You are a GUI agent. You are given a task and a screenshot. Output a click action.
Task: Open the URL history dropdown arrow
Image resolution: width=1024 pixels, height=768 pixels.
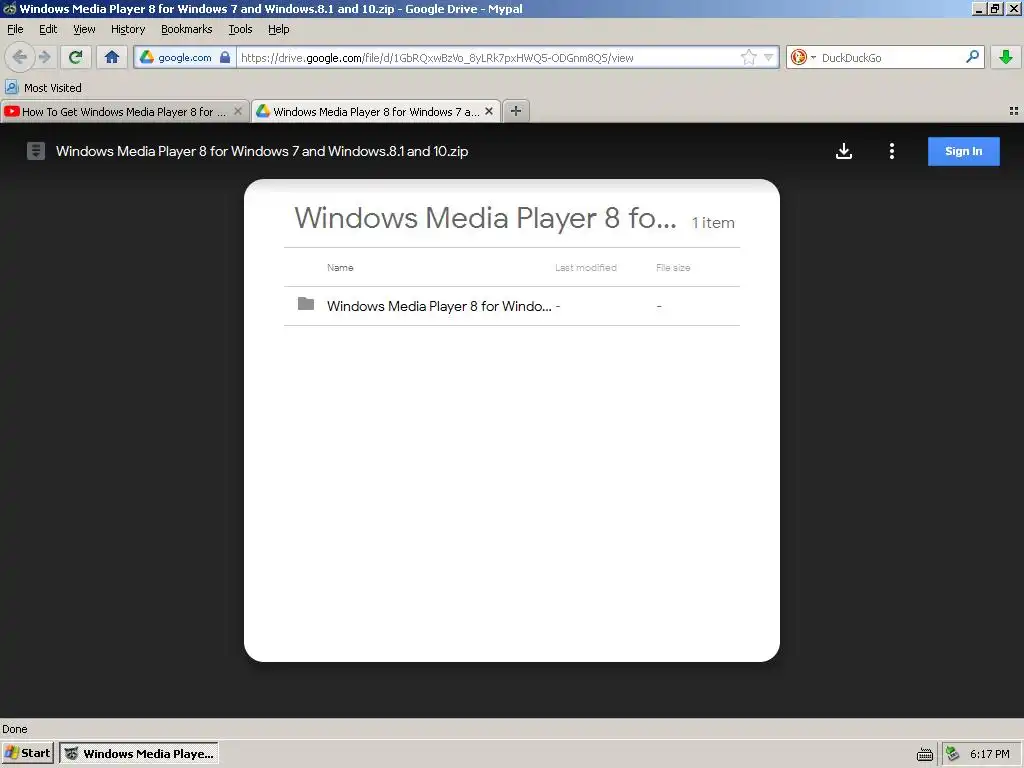(769, 57)
